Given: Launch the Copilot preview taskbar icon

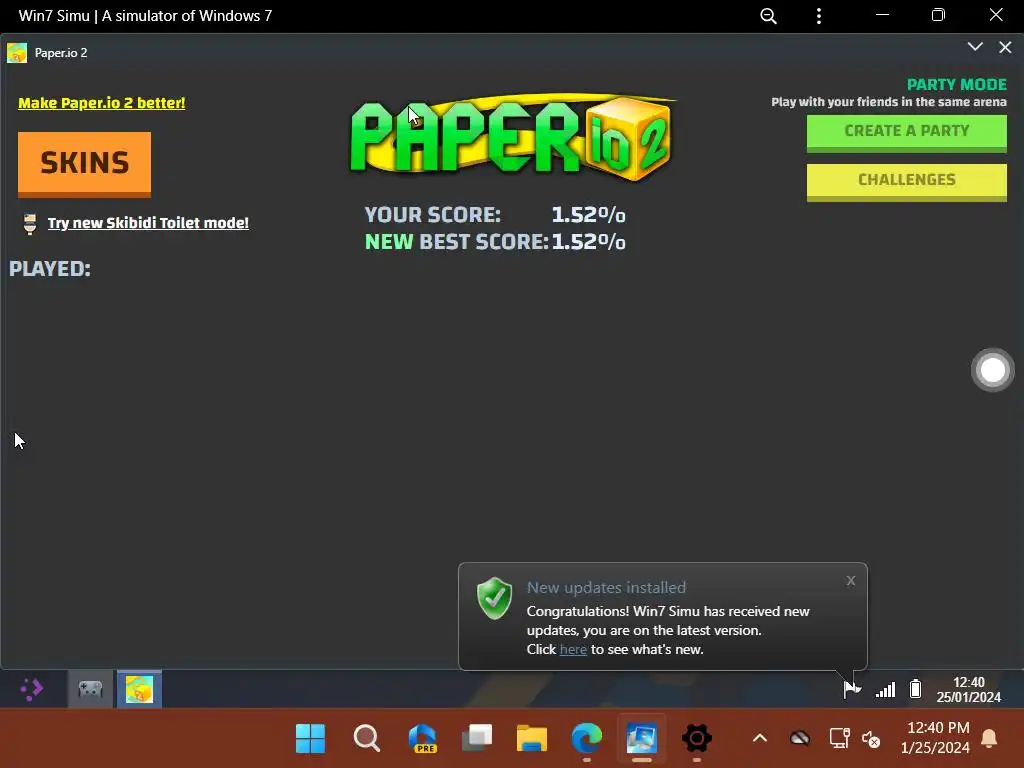Looking at the screenshot, I should tap(423, 739).
